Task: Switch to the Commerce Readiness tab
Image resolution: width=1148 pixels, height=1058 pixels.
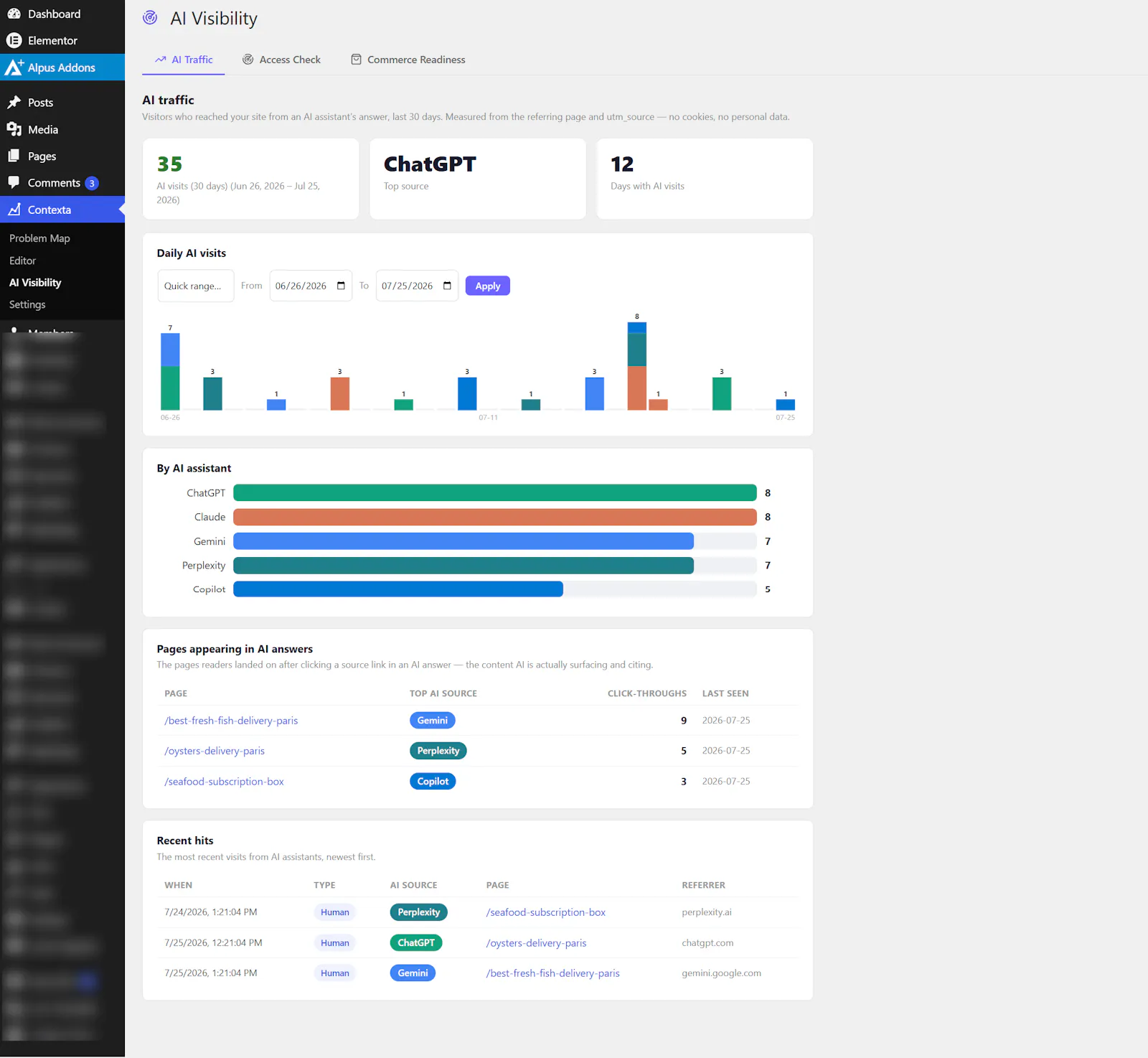Action: click(x=408, y=60)
